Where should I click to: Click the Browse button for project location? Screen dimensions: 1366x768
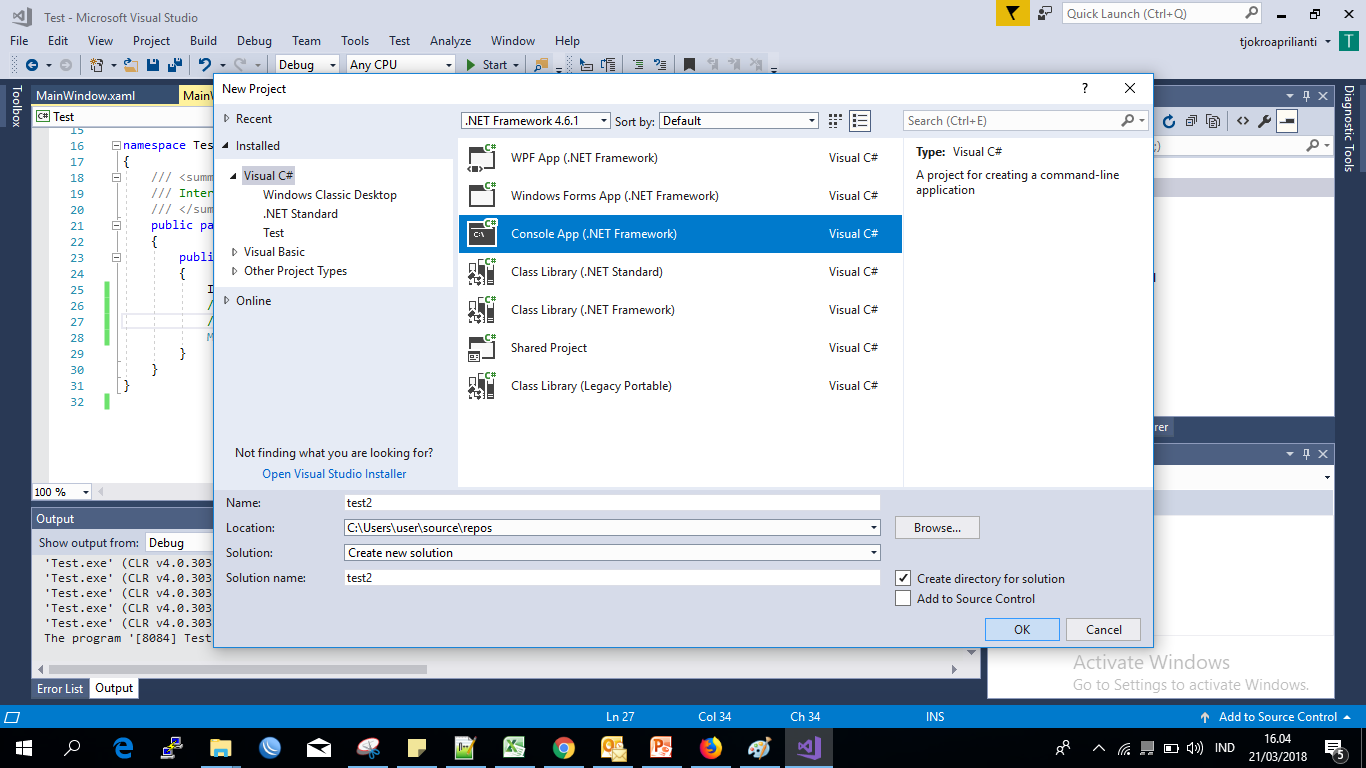[x=936, y=527]
